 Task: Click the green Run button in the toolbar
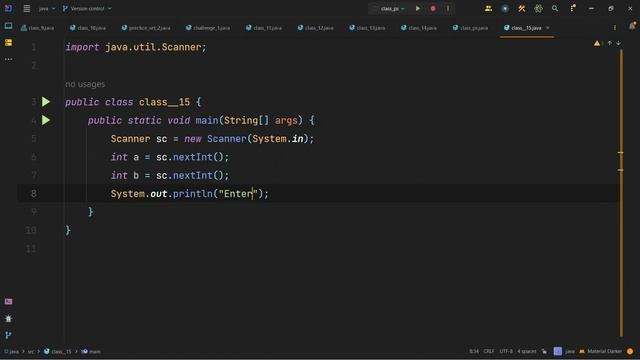tap(418, 8)
